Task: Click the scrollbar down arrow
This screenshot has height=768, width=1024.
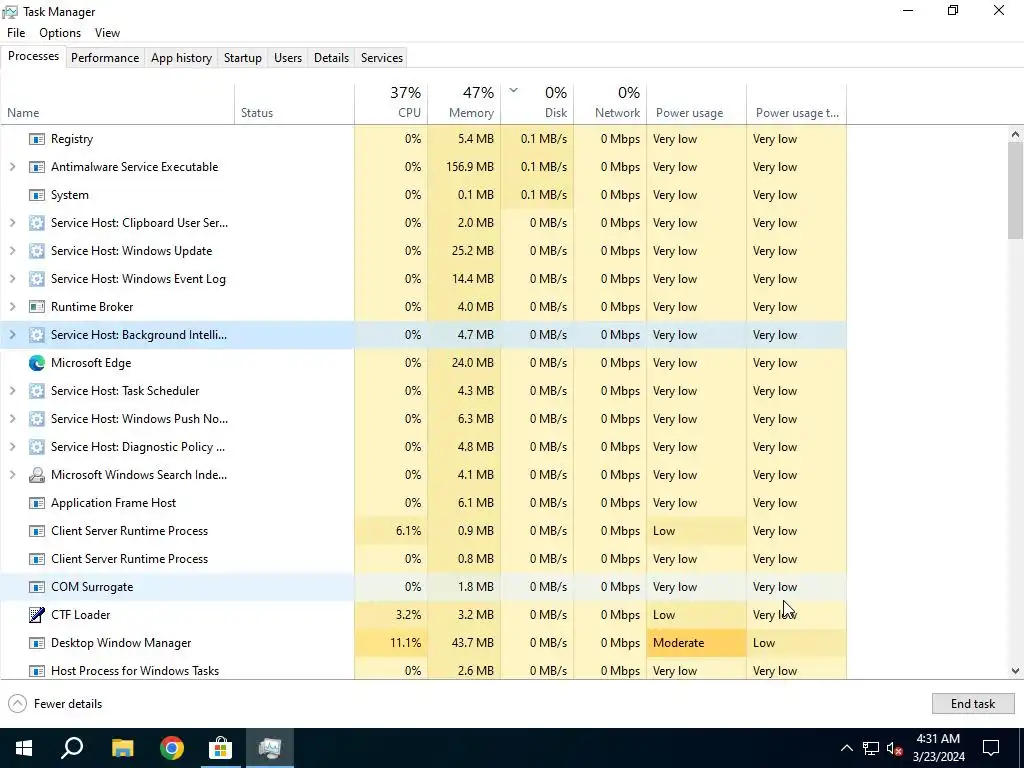Action: coord(1015,671)
